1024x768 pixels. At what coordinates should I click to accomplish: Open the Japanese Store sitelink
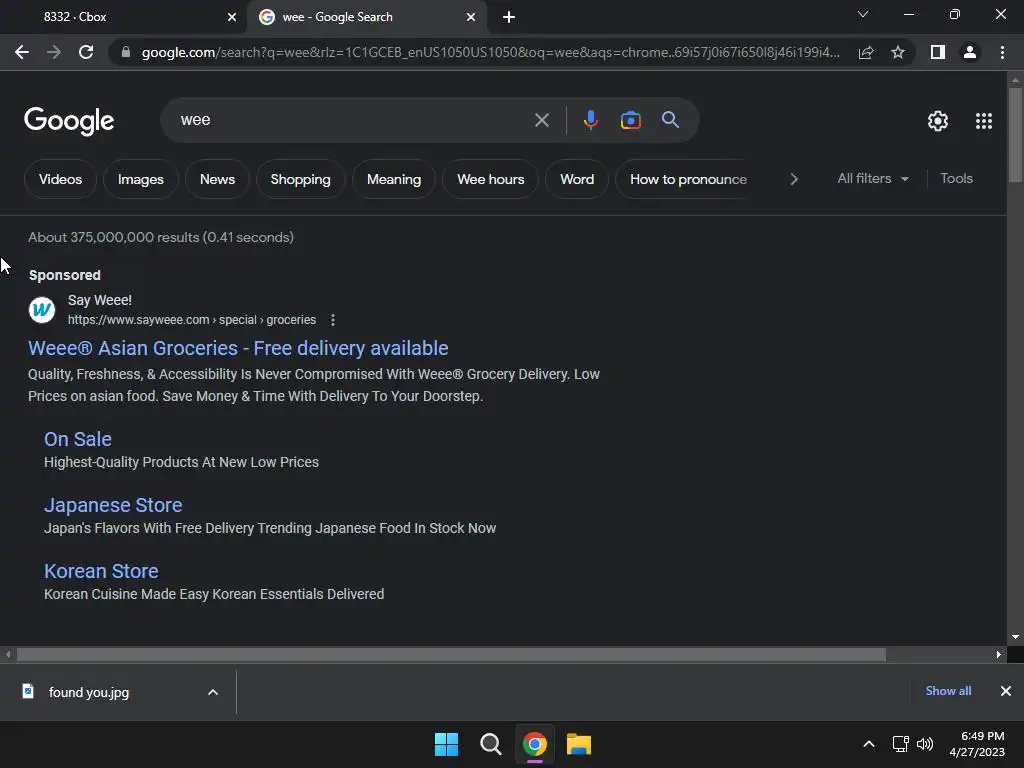tap(113, 505)
